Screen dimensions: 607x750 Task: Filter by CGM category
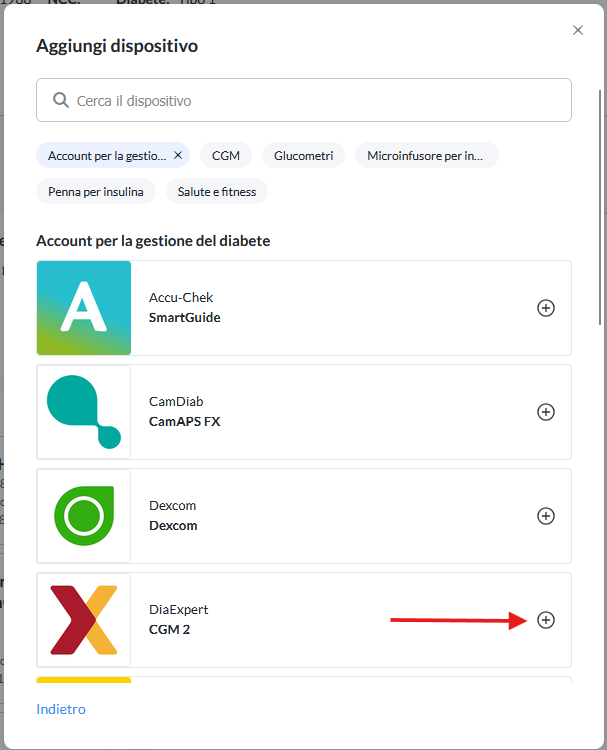tap(226, 155)
